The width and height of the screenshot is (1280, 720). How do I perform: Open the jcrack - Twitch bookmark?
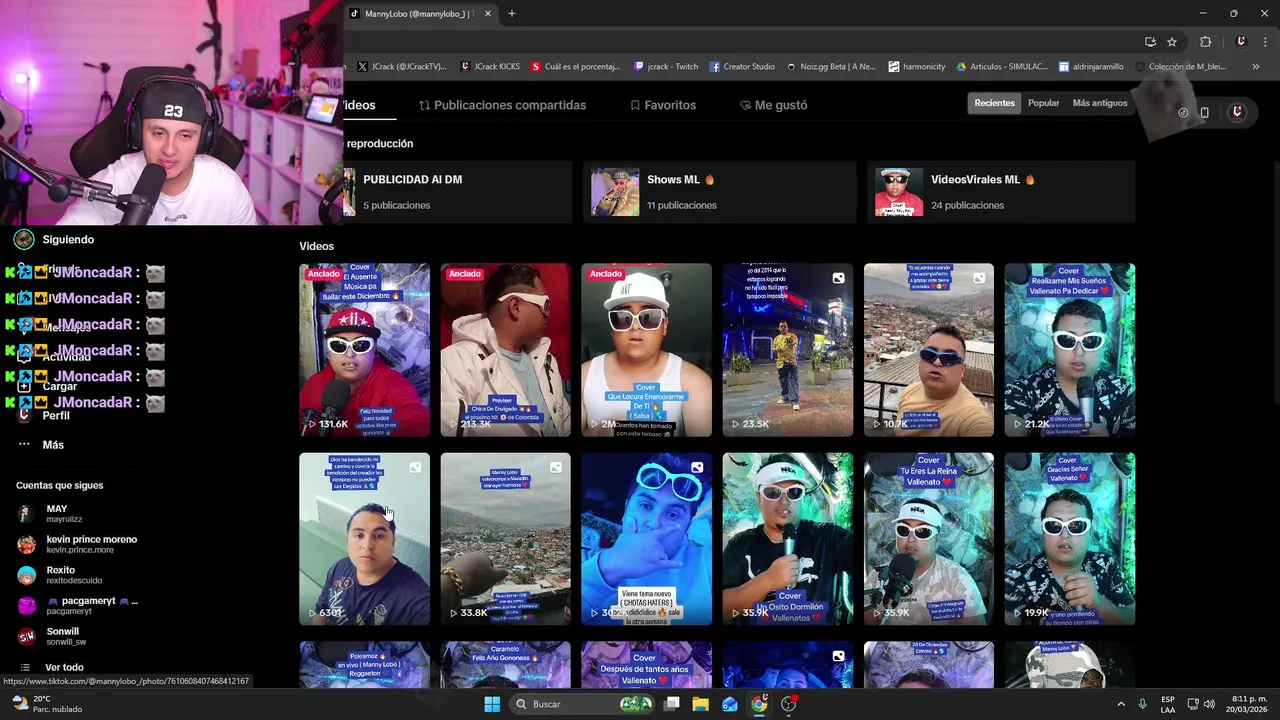[x=666, y=67]
